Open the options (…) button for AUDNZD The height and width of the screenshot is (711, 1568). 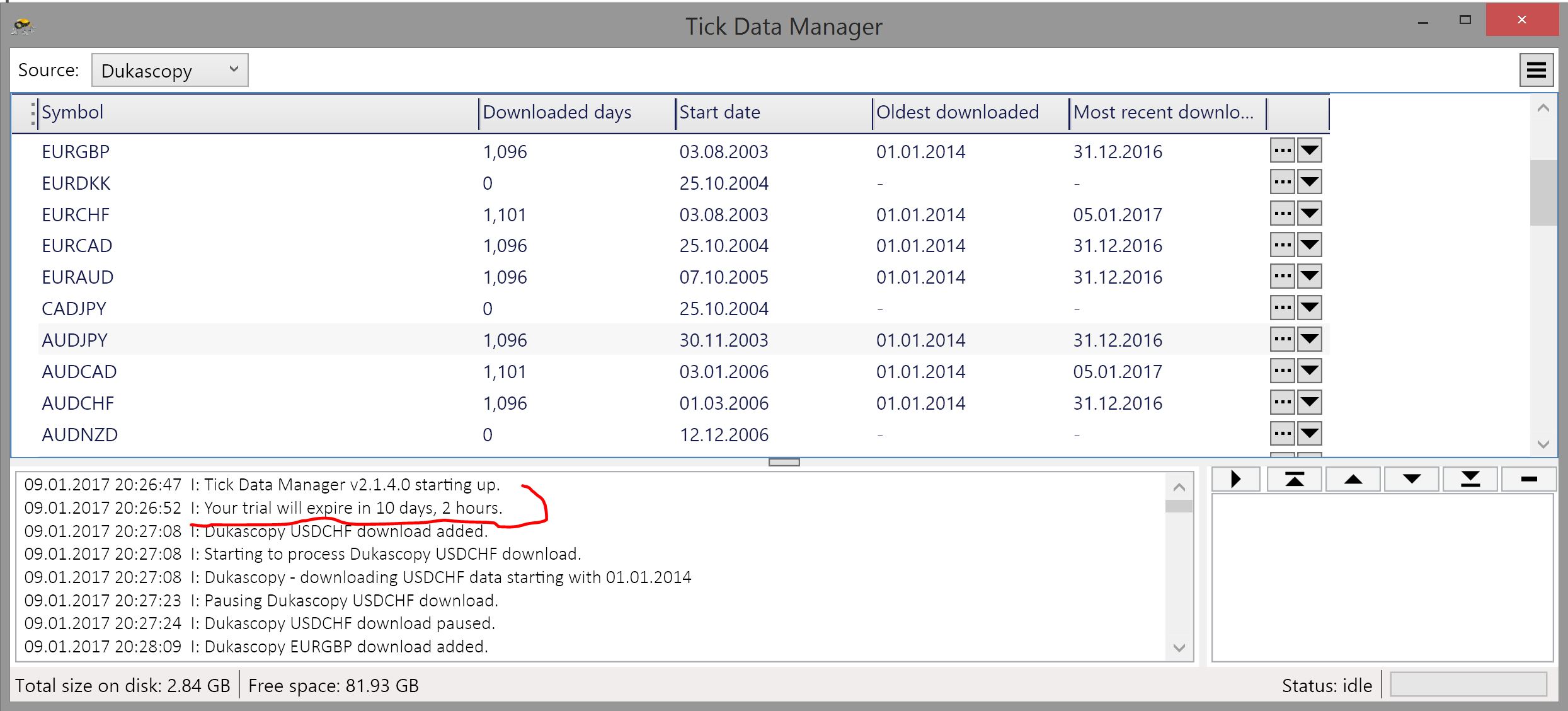click(1282, 434)
